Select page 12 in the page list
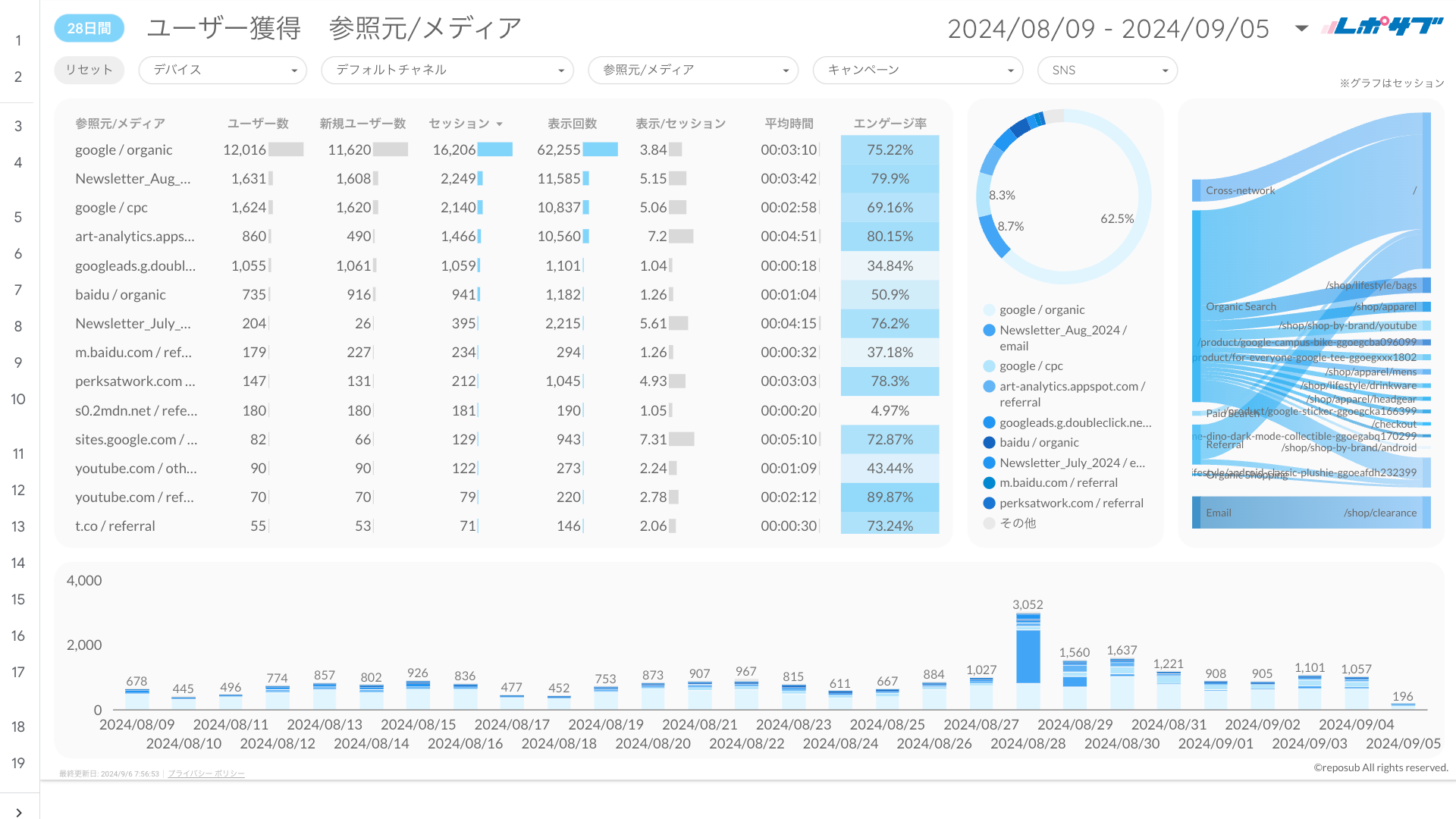 (x=18, y=490)
